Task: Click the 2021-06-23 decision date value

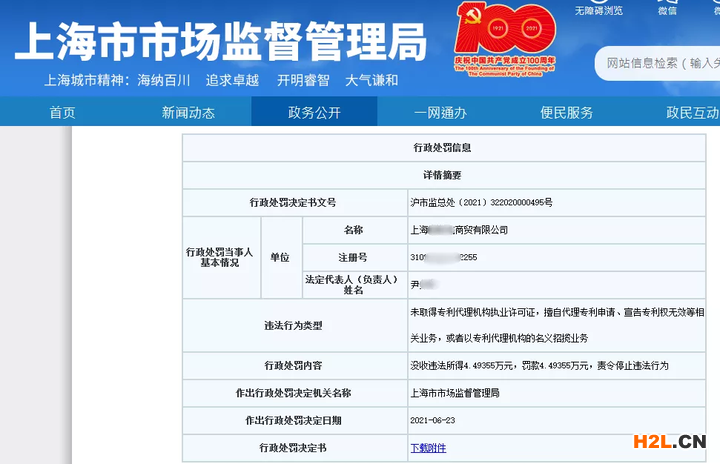Action: click(438, 420)
